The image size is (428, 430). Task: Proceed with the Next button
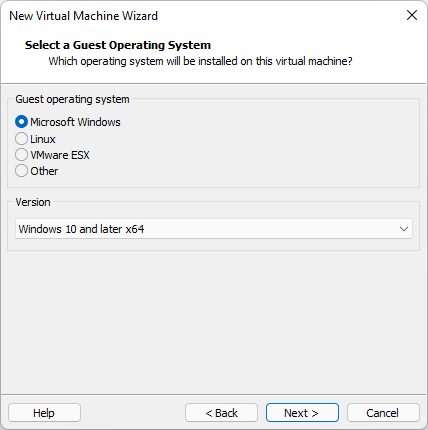pos(302,413)
